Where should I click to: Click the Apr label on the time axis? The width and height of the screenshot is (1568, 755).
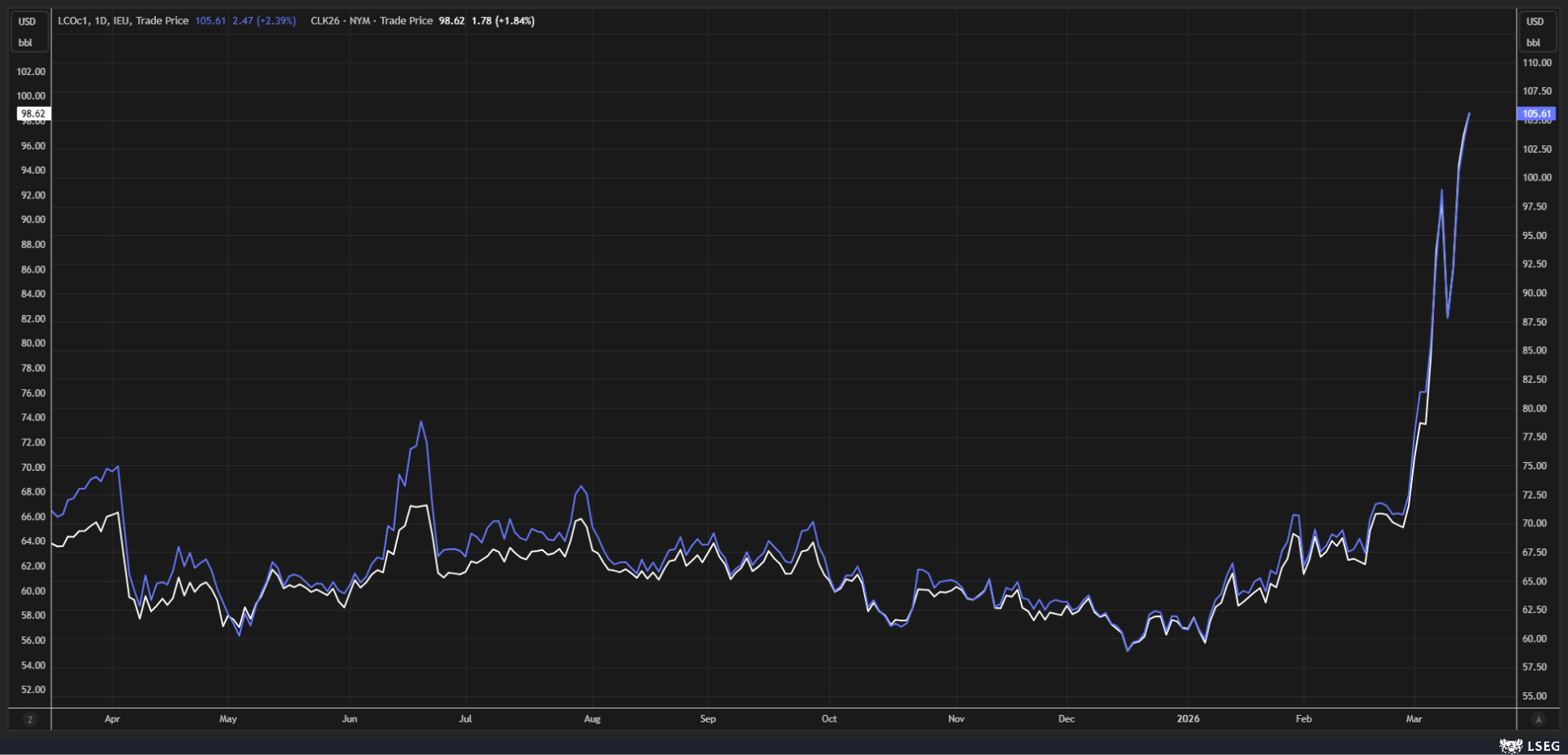pos(112,719)
